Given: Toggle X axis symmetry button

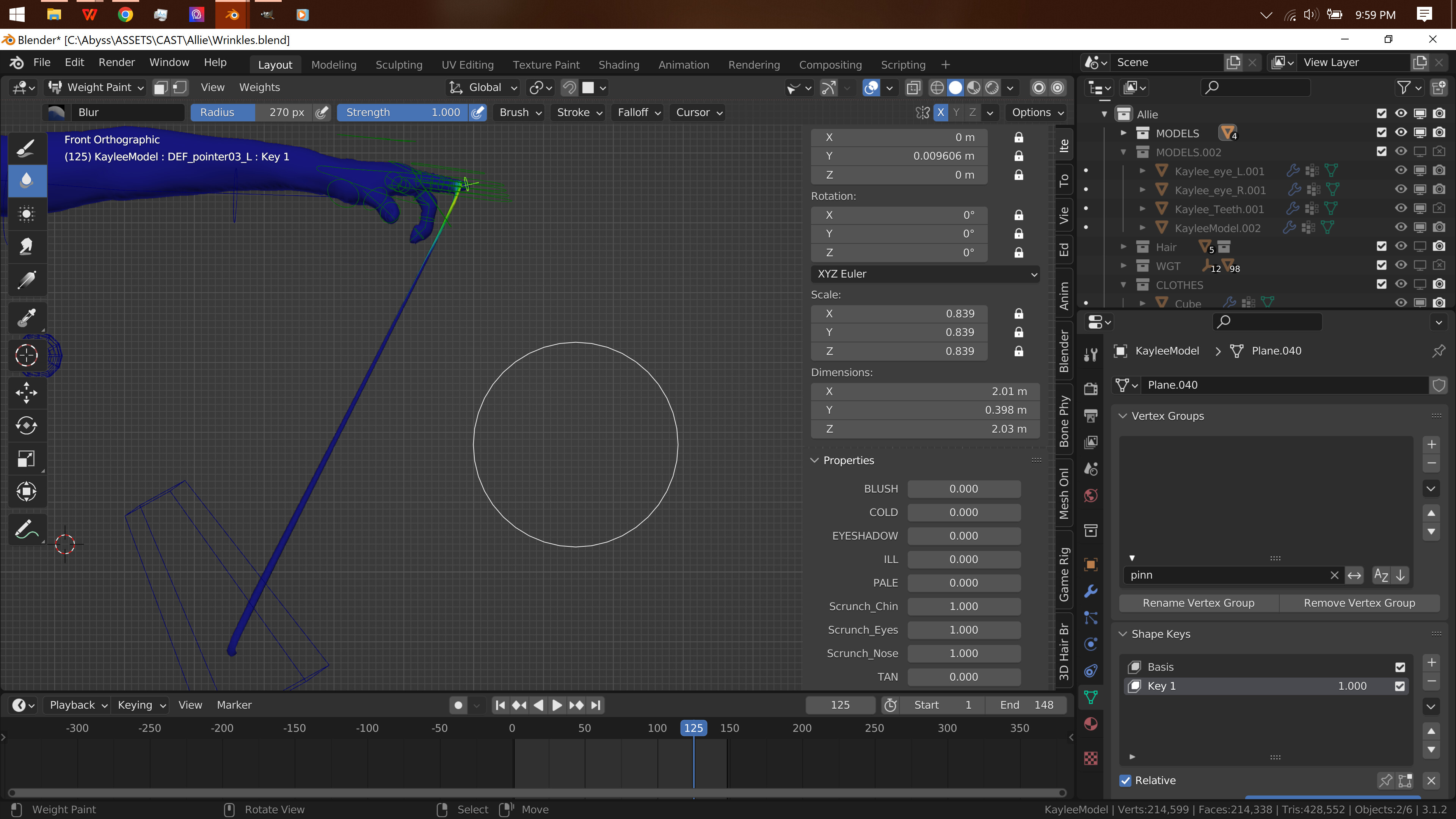Looking at the screenshot, I should click(940, 113).
